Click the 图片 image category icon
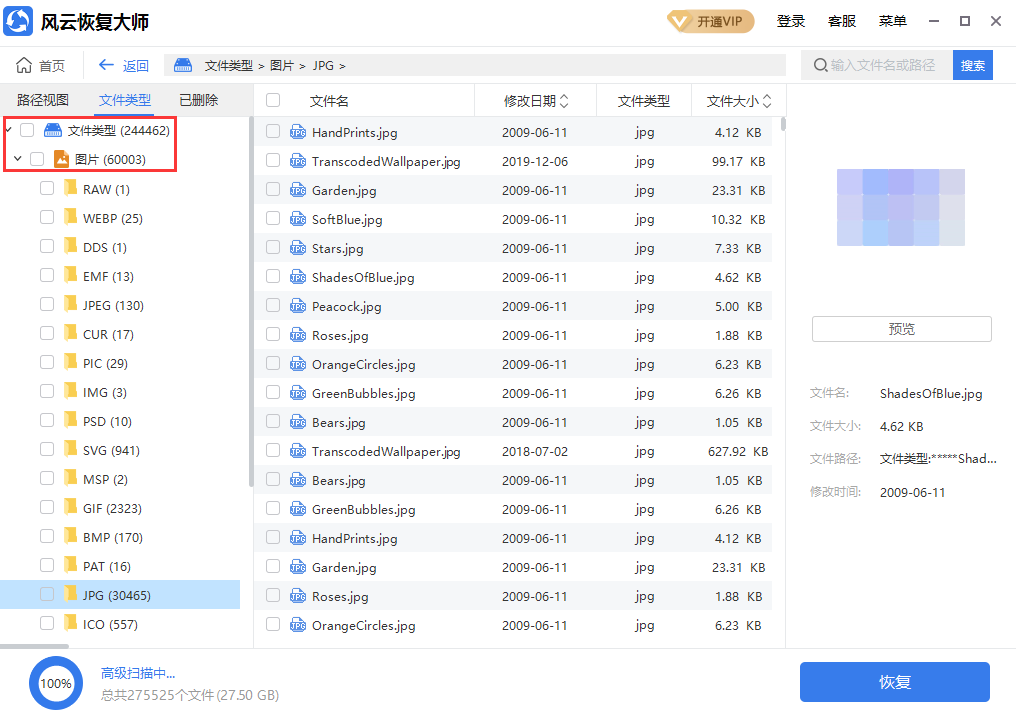This screenshot has width=1016, height=714. 61,159
